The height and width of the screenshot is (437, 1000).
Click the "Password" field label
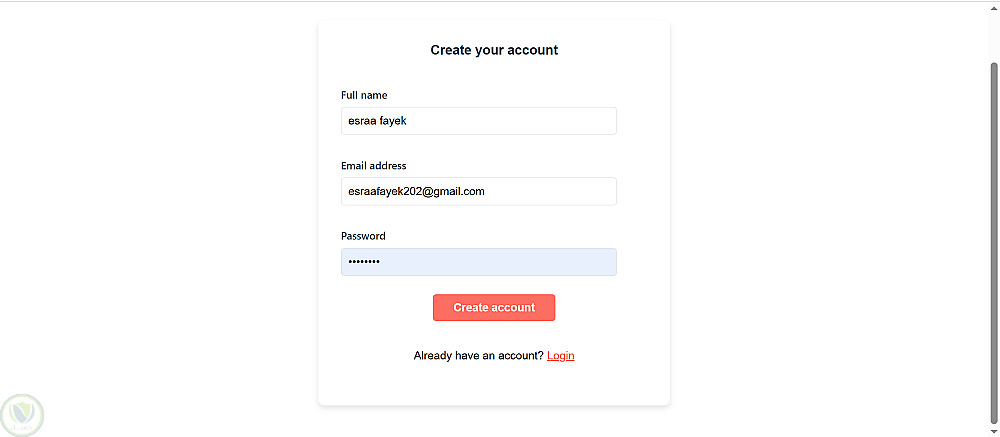pos(363,236)
